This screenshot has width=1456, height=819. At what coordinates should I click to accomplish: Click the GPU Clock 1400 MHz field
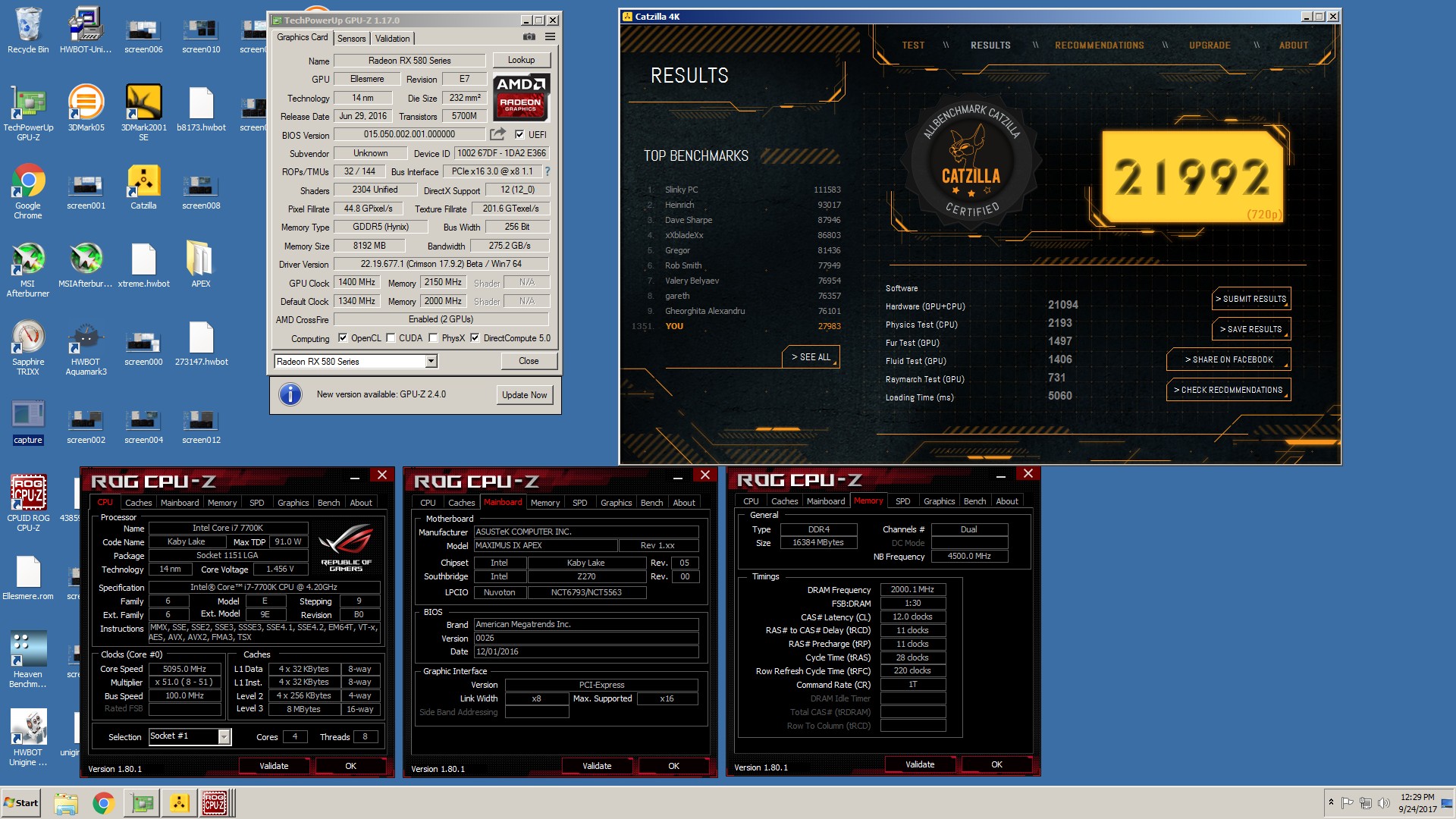[356, 282]
